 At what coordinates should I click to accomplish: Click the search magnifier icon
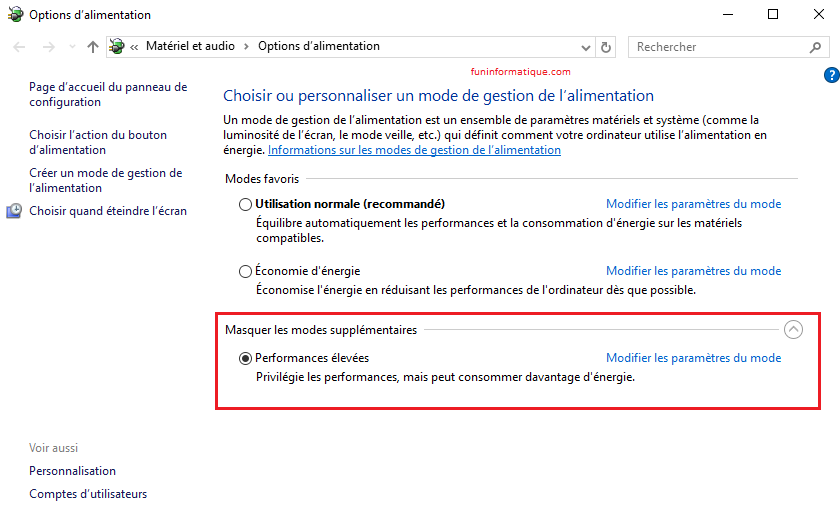click(815, 47)
